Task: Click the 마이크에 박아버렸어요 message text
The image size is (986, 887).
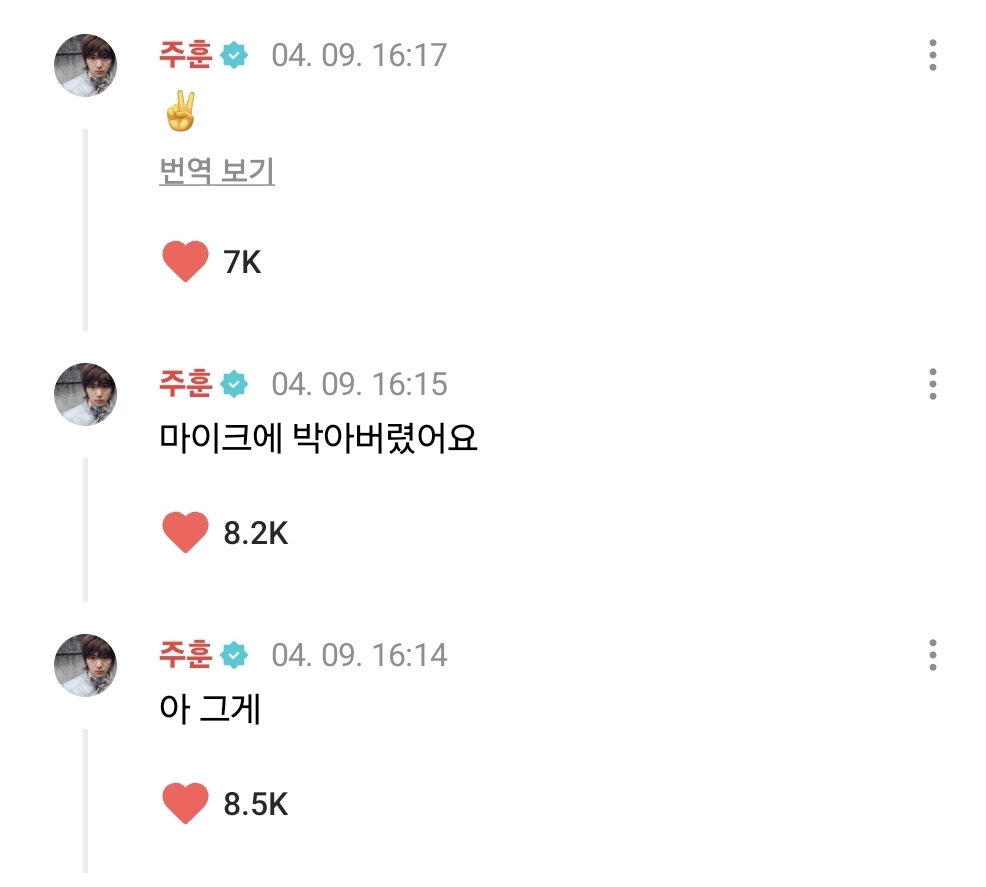Action: tap(319, 438)
